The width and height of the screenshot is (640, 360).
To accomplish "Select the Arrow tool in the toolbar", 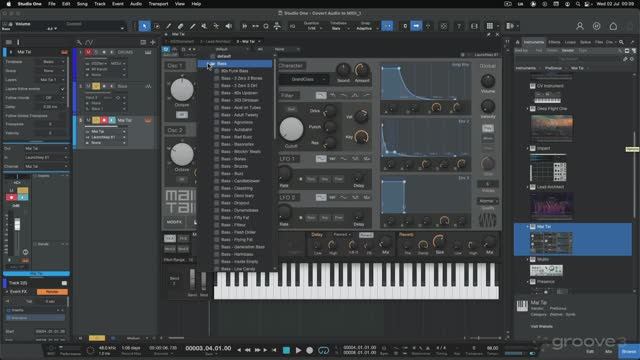I will [x=144, y=26].
